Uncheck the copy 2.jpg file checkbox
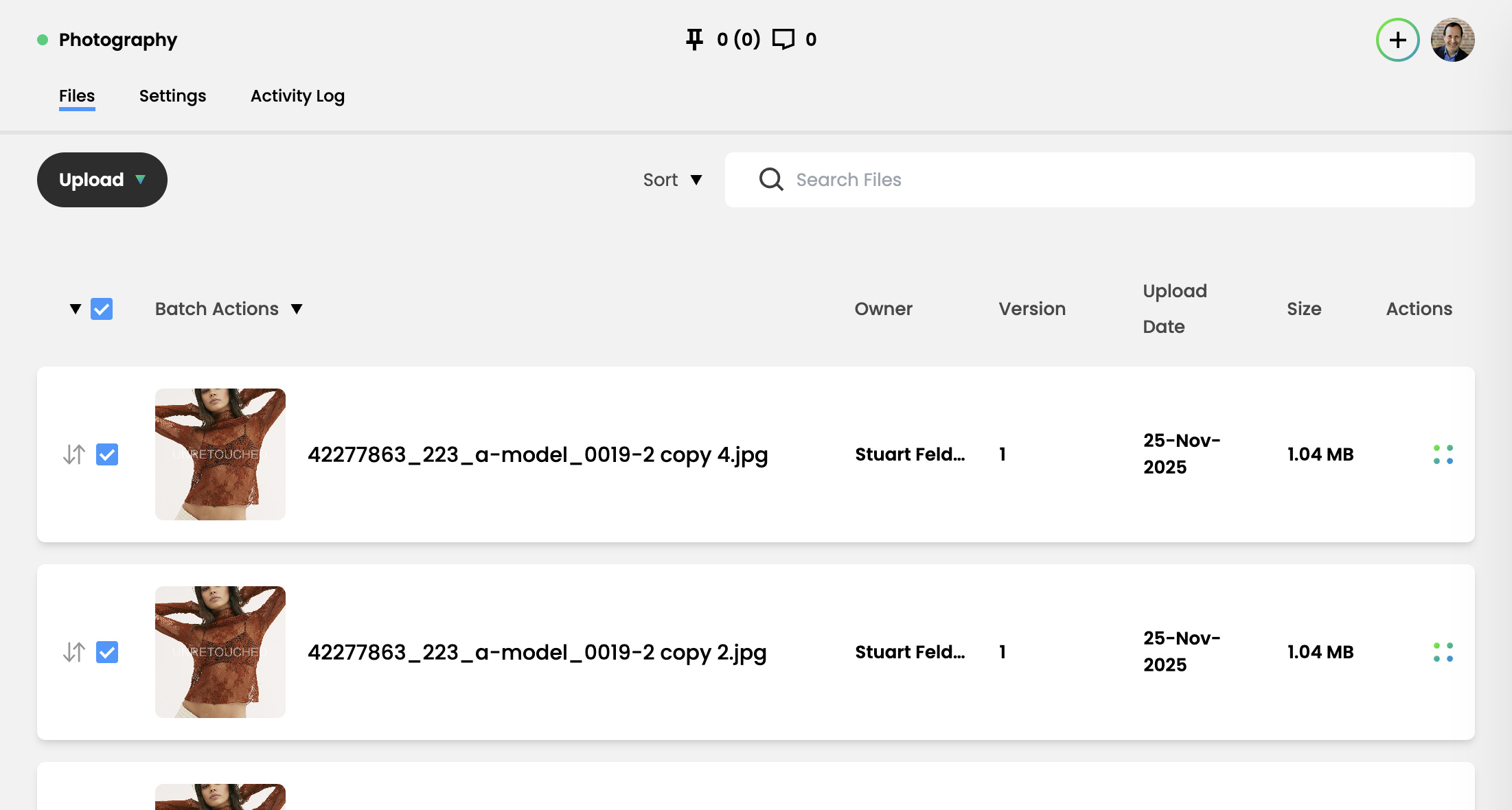 pos(107,652)
